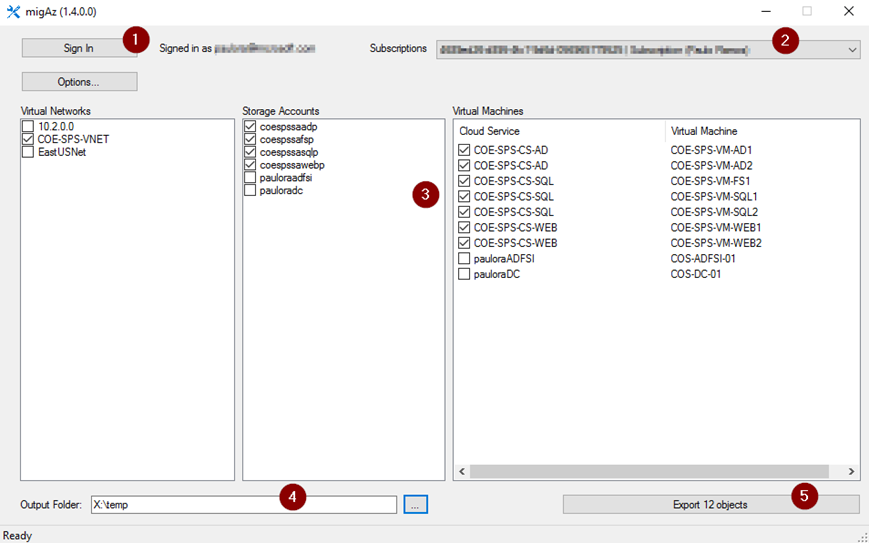Select the pauloraadfsi storage account checkbox
869x543 pixels.
point(250,178)
